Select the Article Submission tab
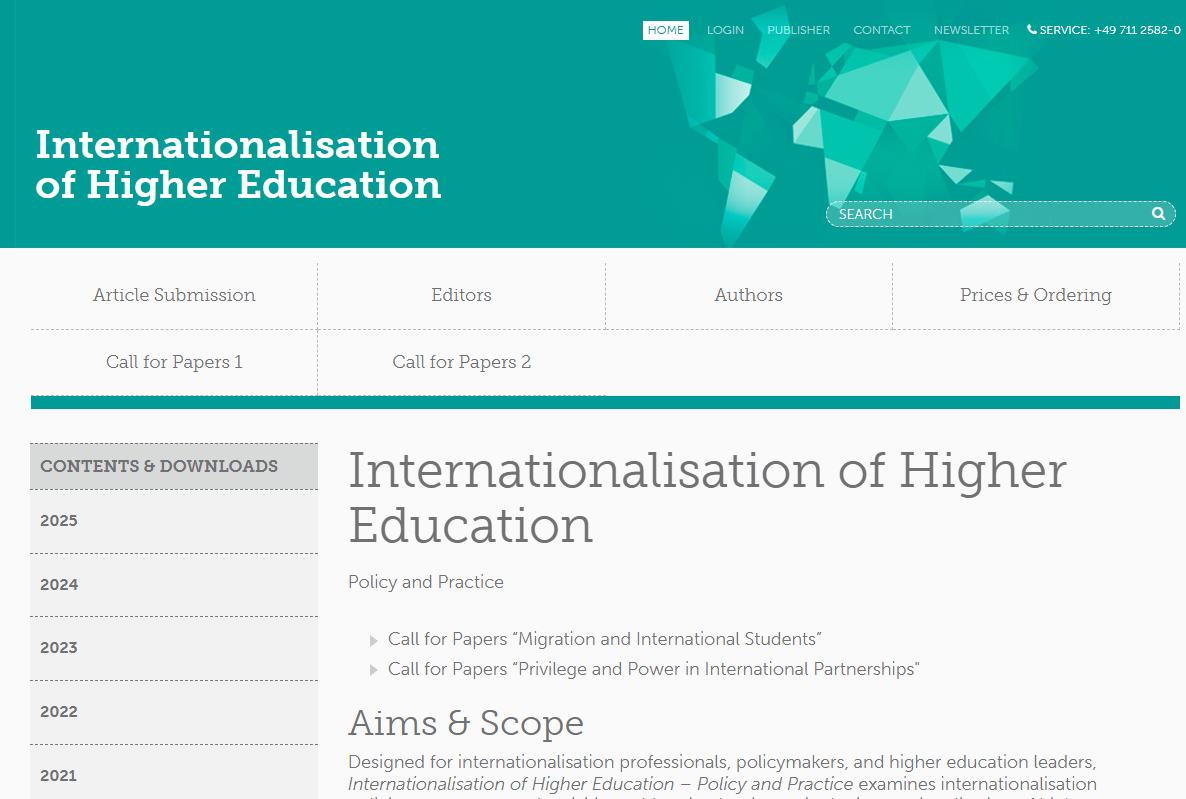The width and height of the screenshot is (1186, 799). coord(173,295)
